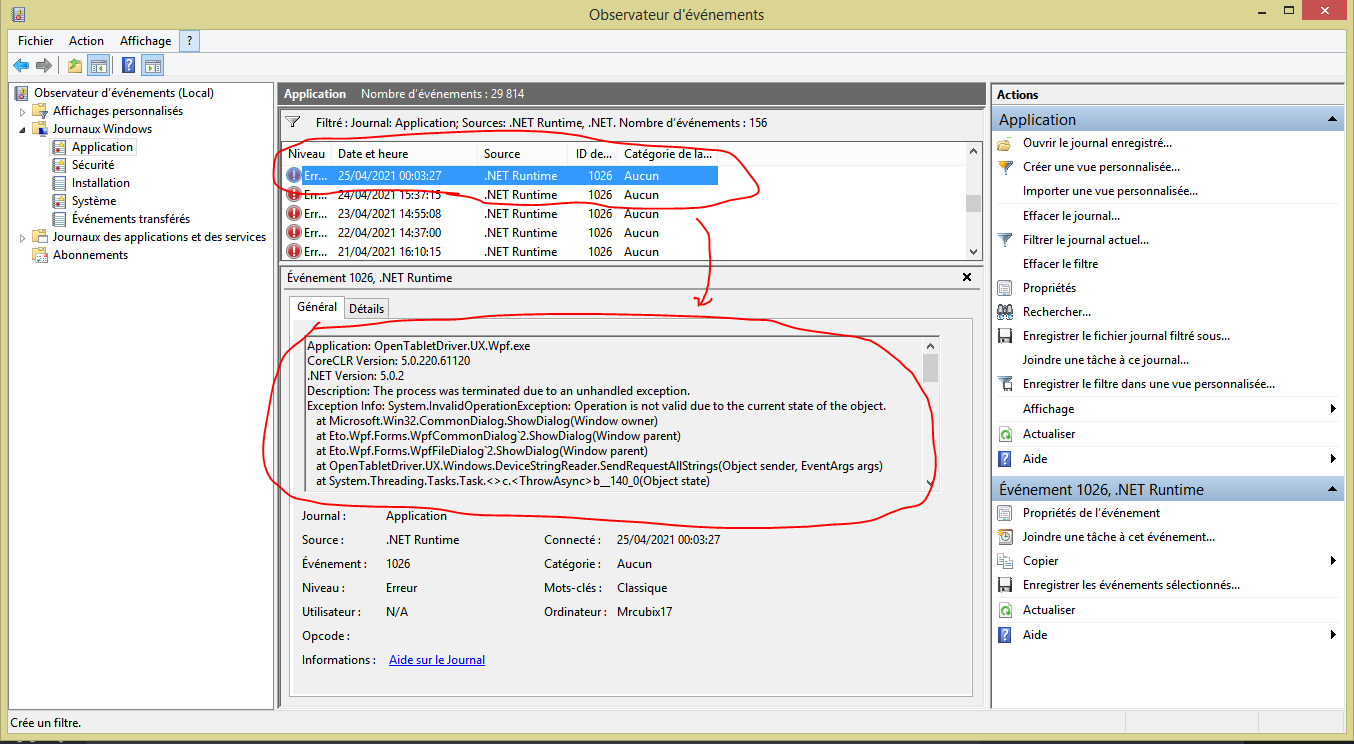Open the Affichage submenu arrow in Actions

(x=1333, y=409)
